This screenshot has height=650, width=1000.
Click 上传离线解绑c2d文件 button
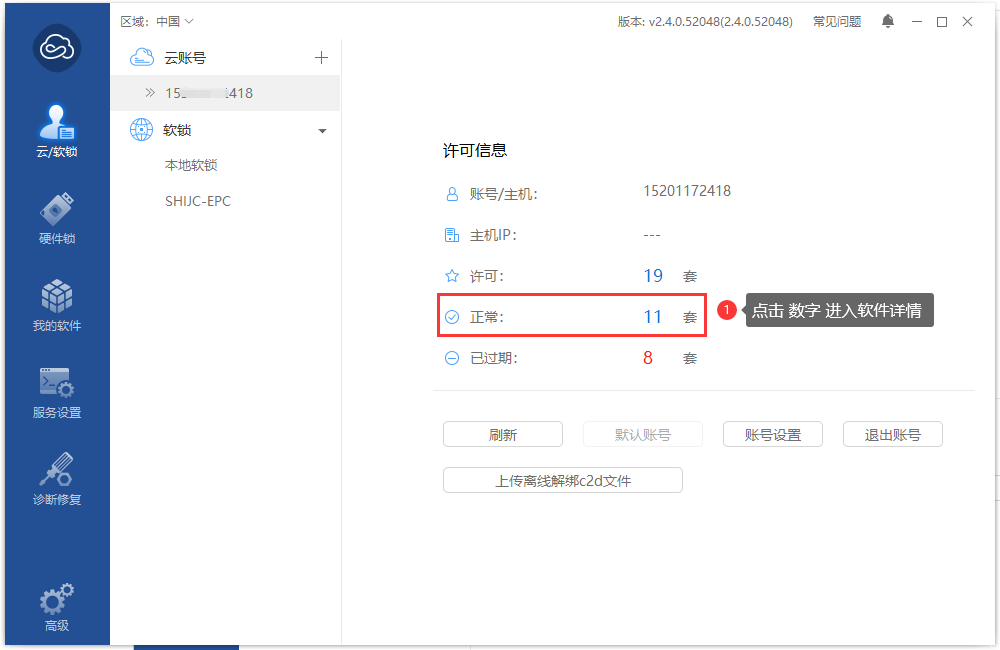click(x=562, y=480)
